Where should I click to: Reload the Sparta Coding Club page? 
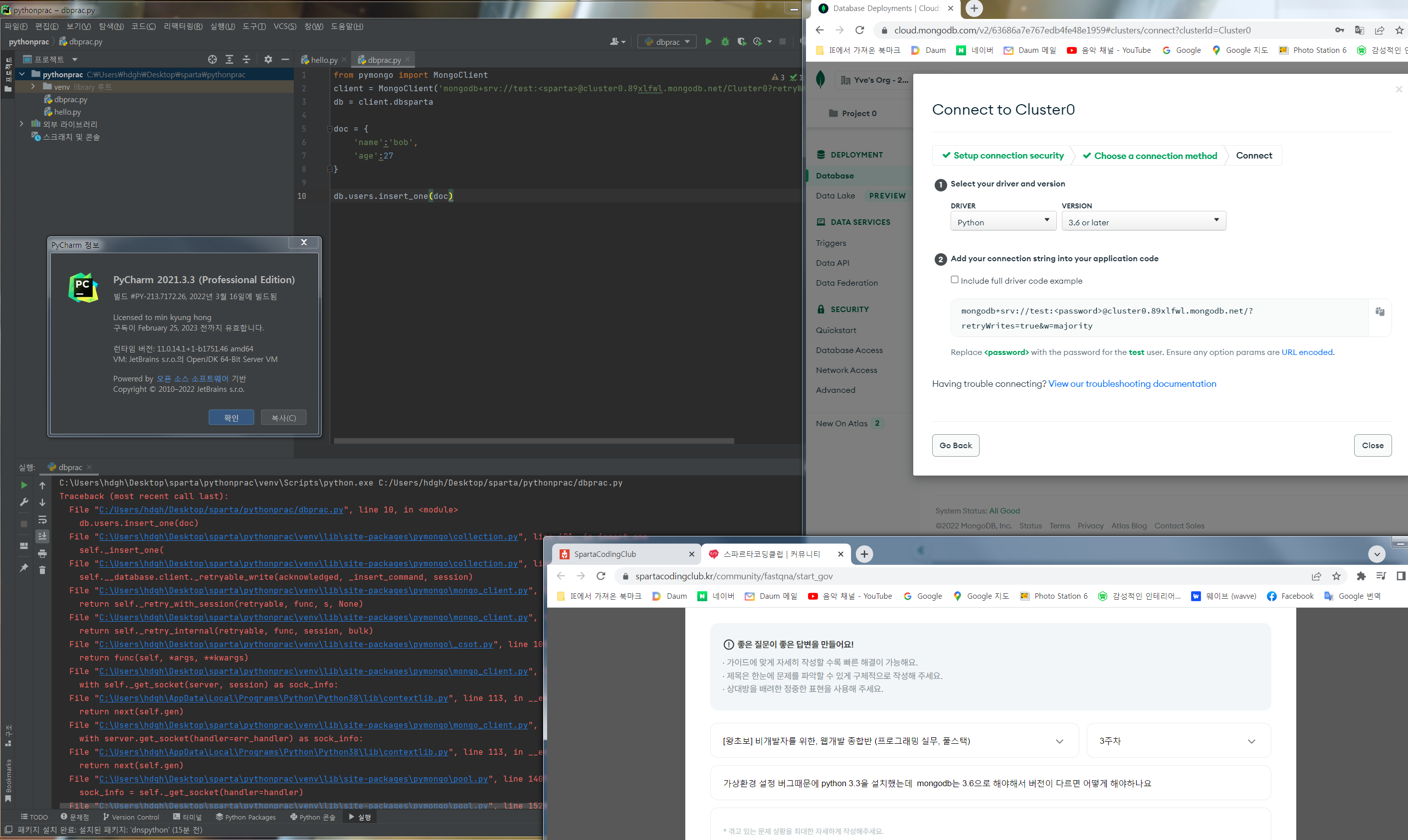[601, 576]
